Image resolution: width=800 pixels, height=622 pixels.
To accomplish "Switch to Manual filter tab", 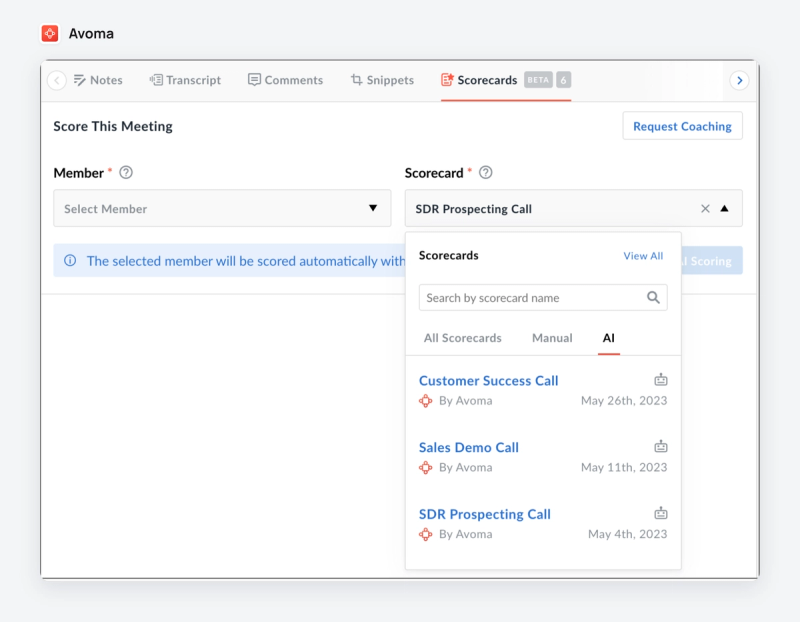I will pos(552,338).
